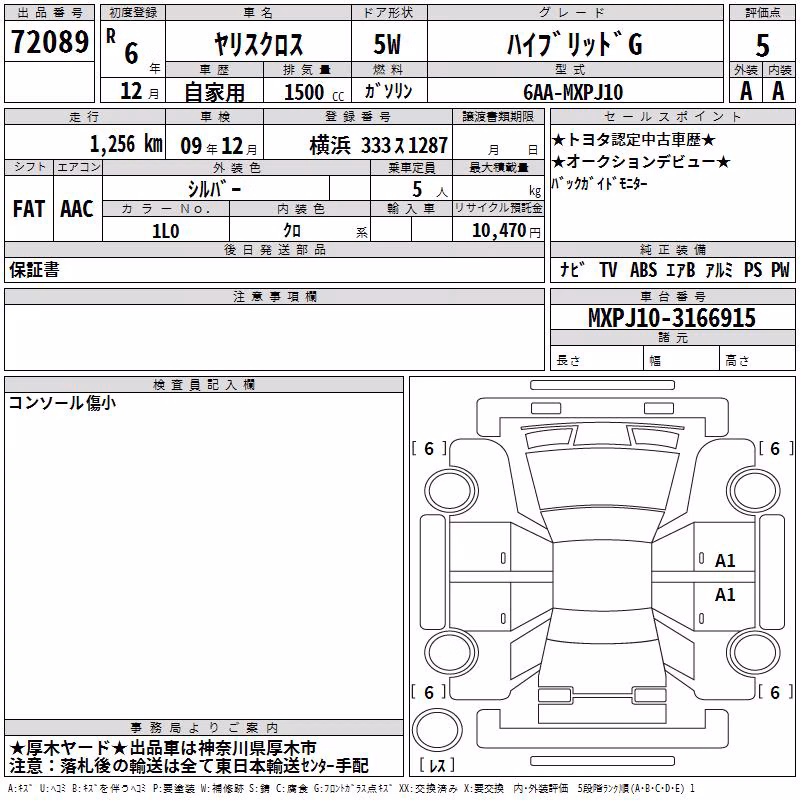This screenshot has height=800, width=800.
Task: Click lot number 72089
Action: coord(50,42)
